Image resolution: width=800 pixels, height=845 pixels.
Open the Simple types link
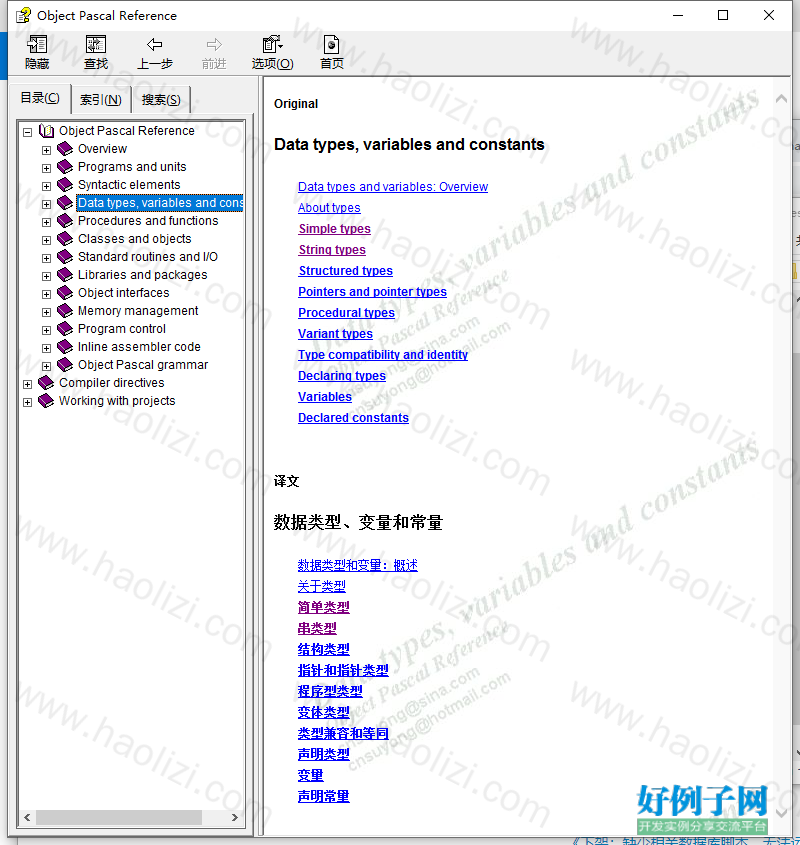point(334,228)
